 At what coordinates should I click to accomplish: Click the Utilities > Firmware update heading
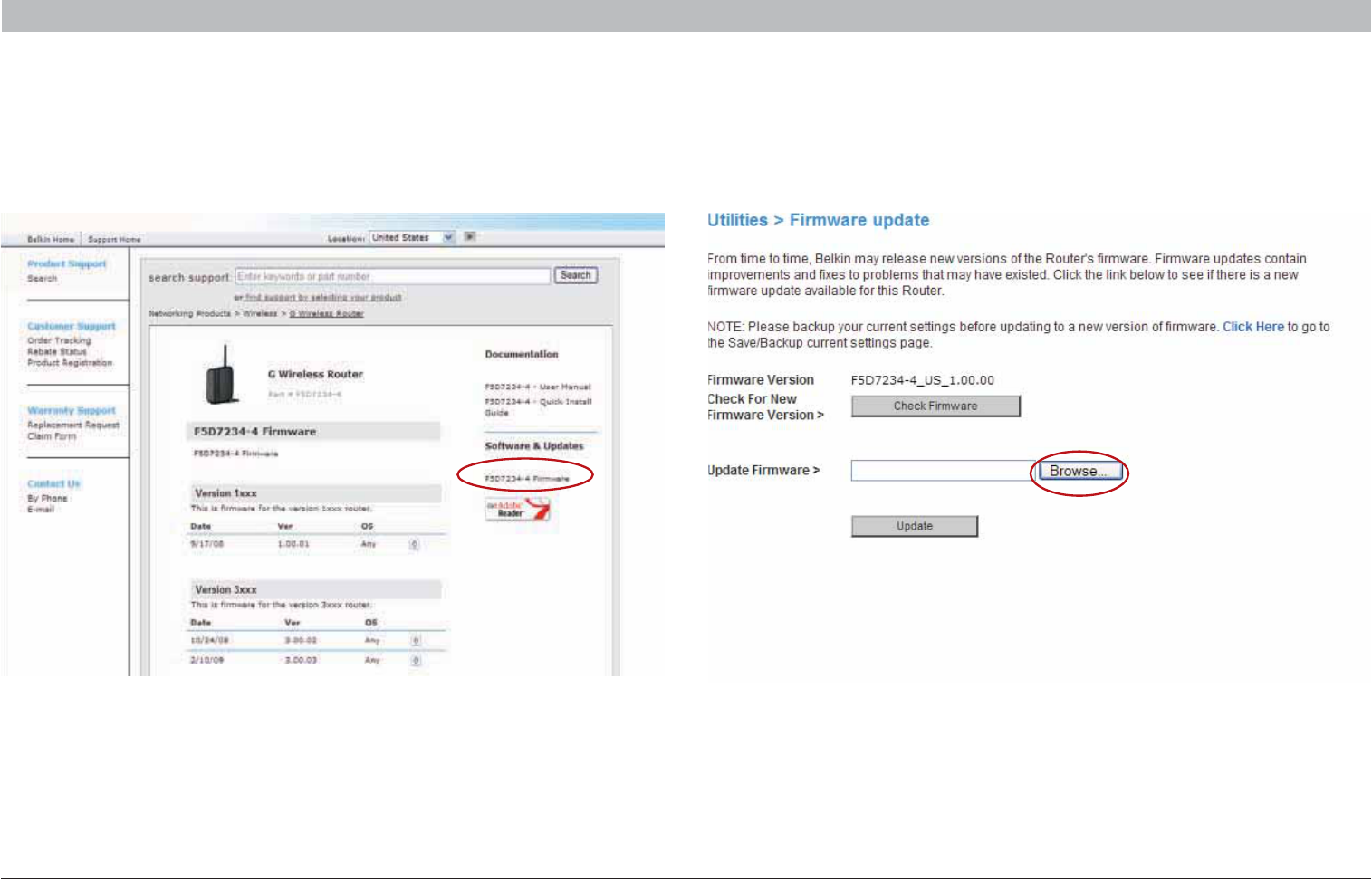pos(819,220)
